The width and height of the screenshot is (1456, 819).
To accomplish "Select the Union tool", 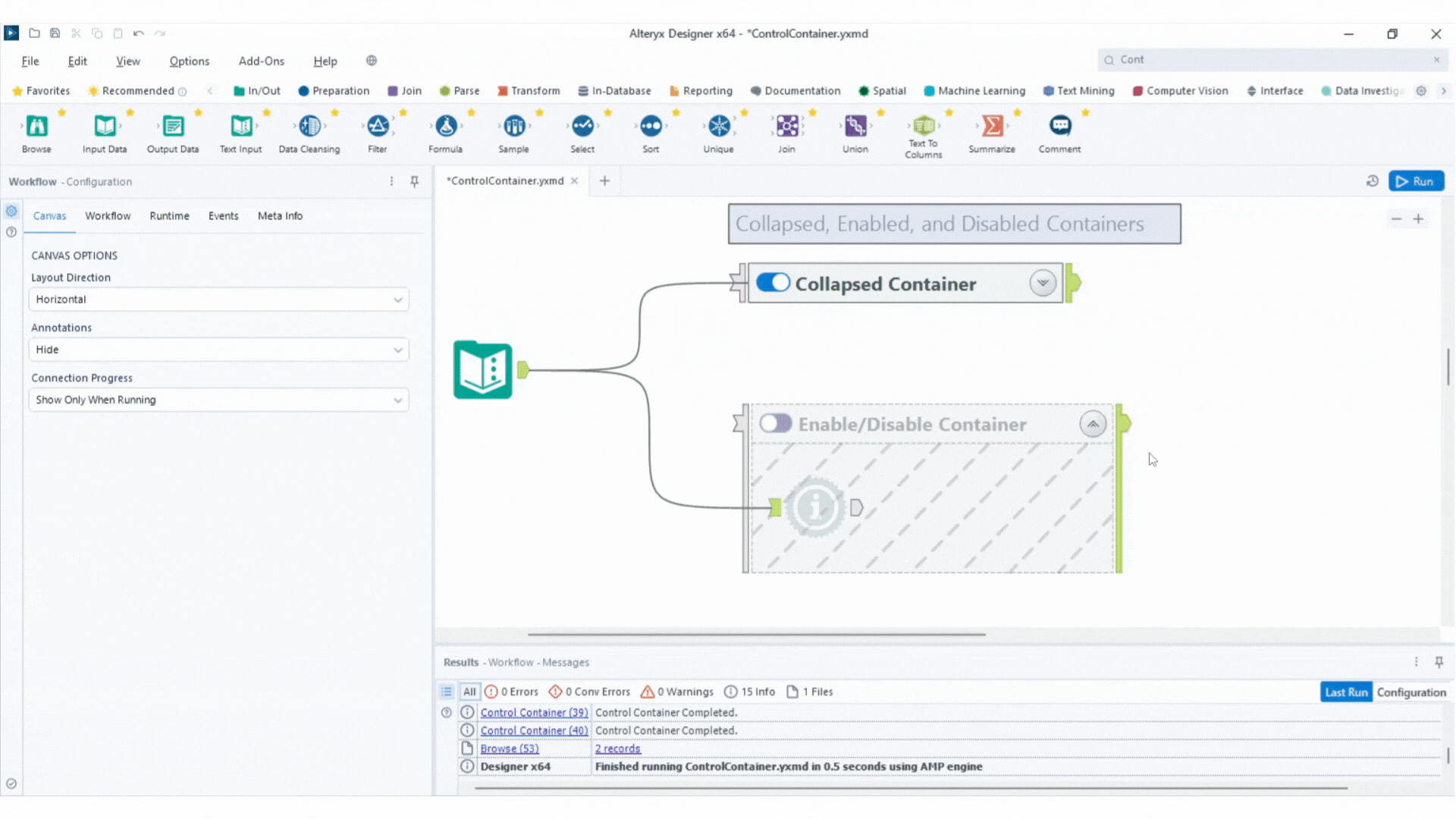I will (x=855, y=127).
